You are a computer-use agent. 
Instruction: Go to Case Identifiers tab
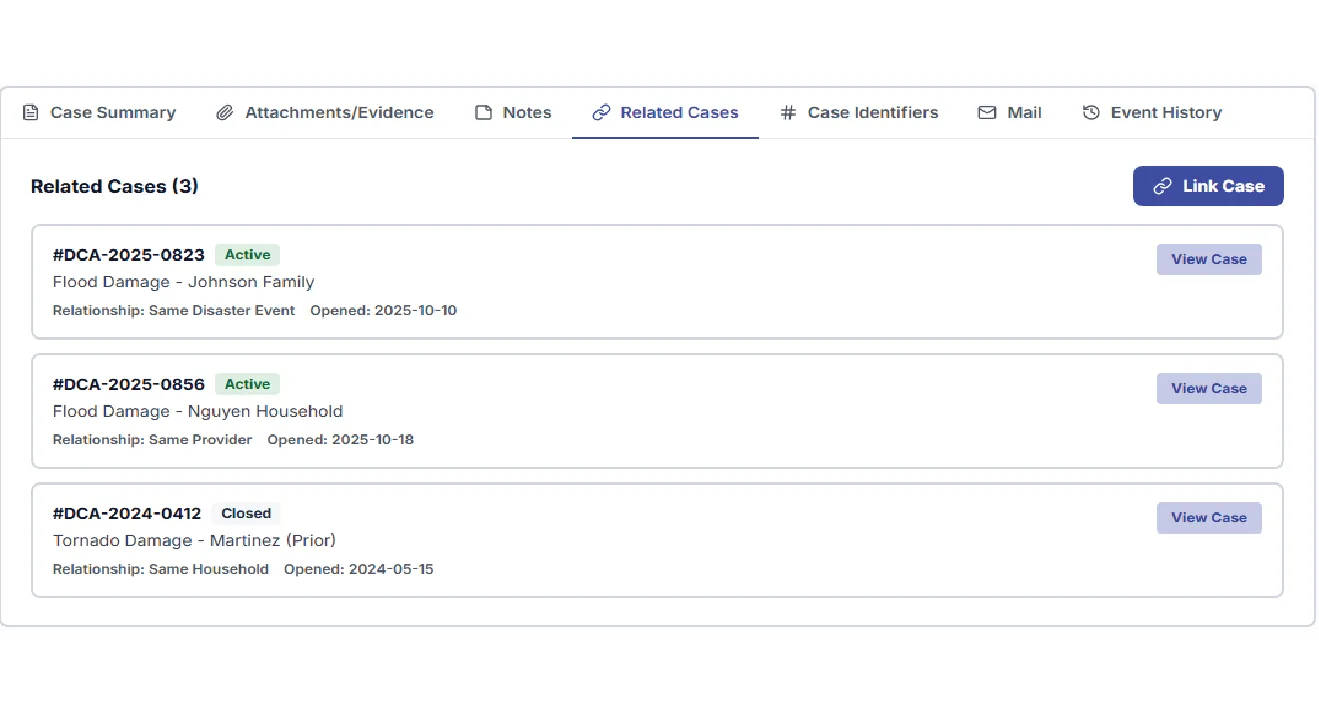click(859, 113)
